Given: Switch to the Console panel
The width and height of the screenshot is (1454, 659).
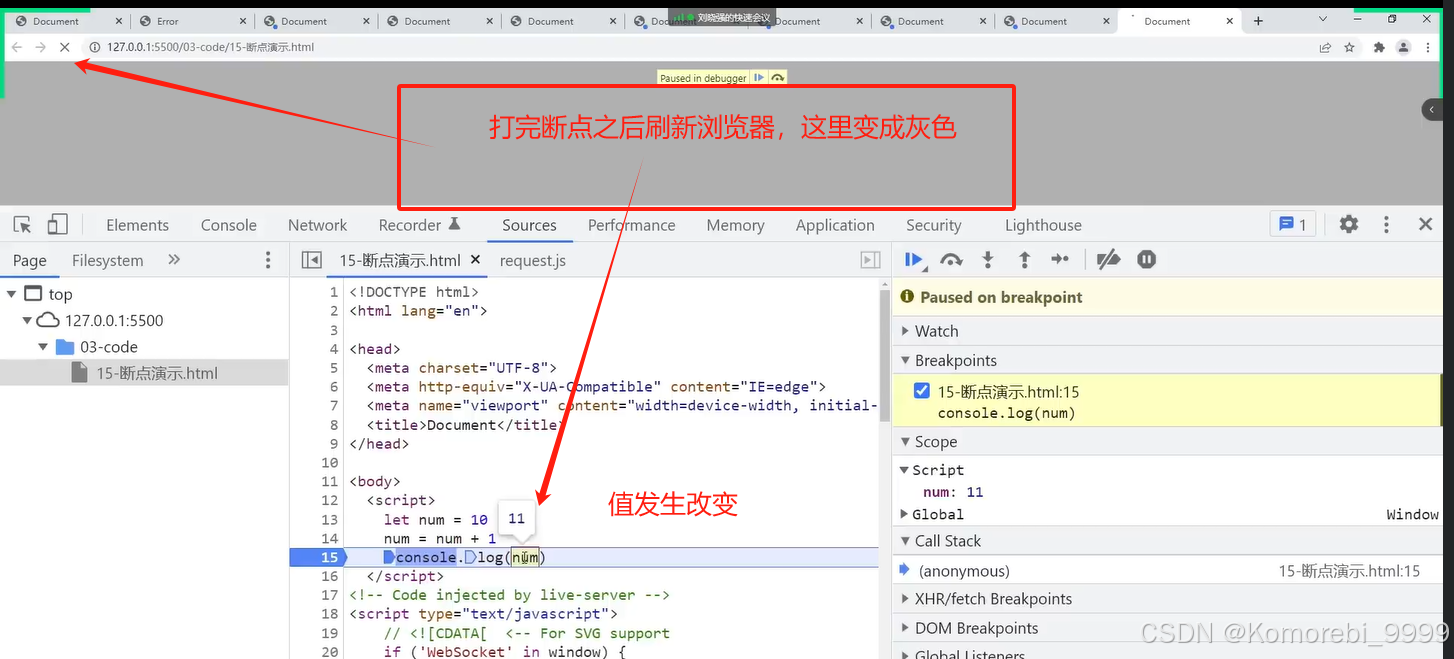Looking at the screenshot, I should [228, 224].
